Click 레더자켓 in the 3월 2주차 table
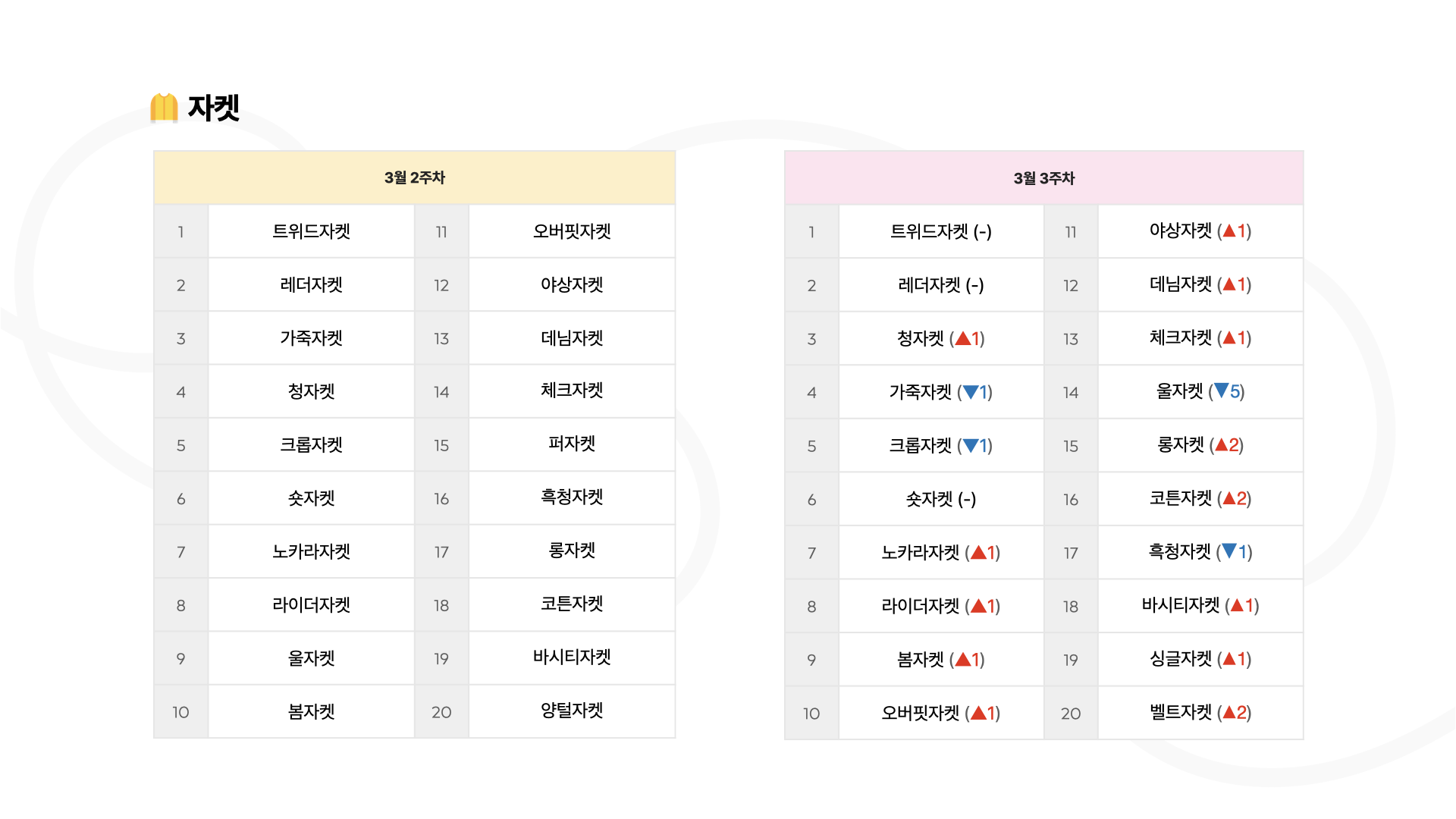Image resolution: width=1456 pixels, height=819 pixels. (x=312, y=285)
